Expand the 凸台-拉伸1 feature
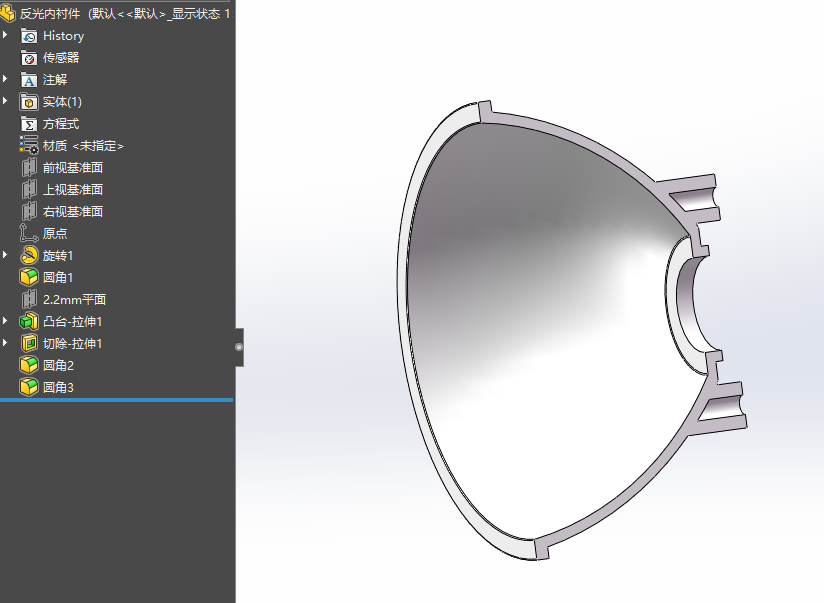 click(6, 321)
